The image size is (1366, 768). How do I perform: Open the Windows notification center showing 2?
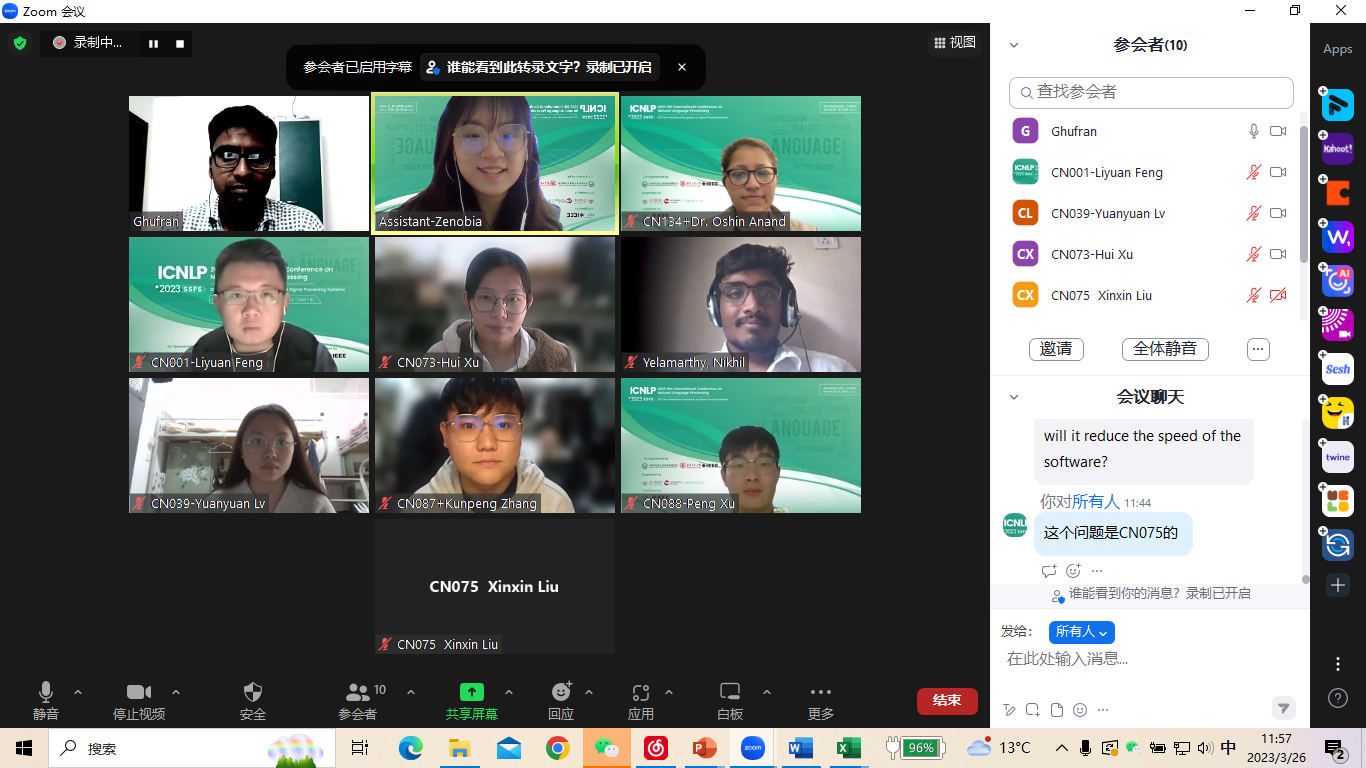pos(1334,748)
